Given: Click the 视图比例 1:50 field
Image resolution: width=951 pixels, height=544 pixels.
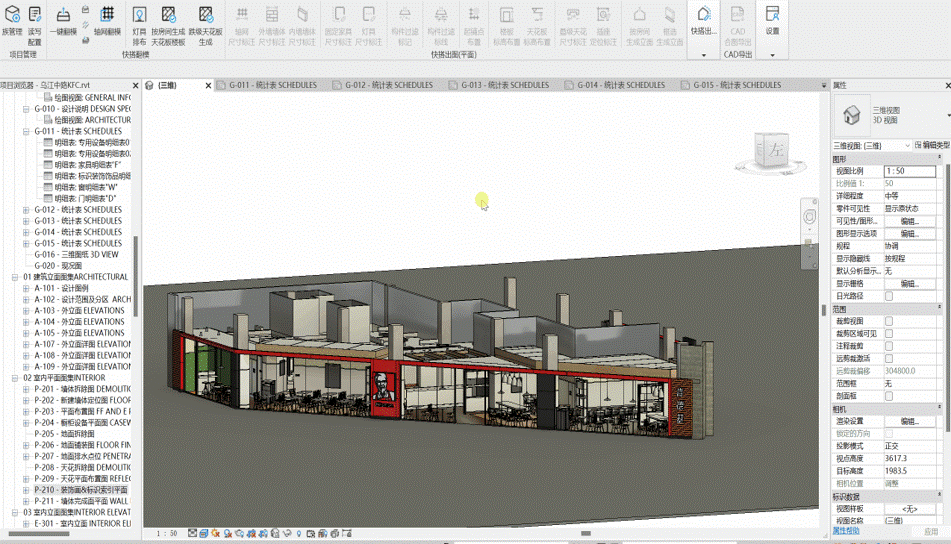Looking at the screenshot, I should coord(908,171).
